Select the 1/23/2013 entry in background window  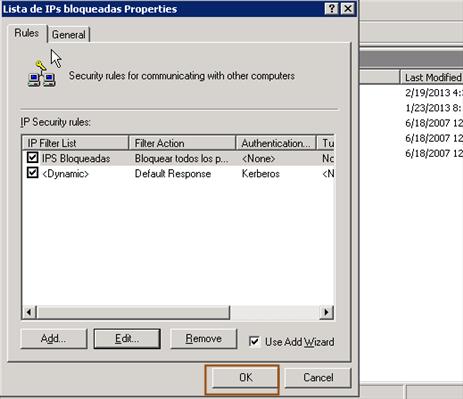pyautogui.click(x=433, y=108)
